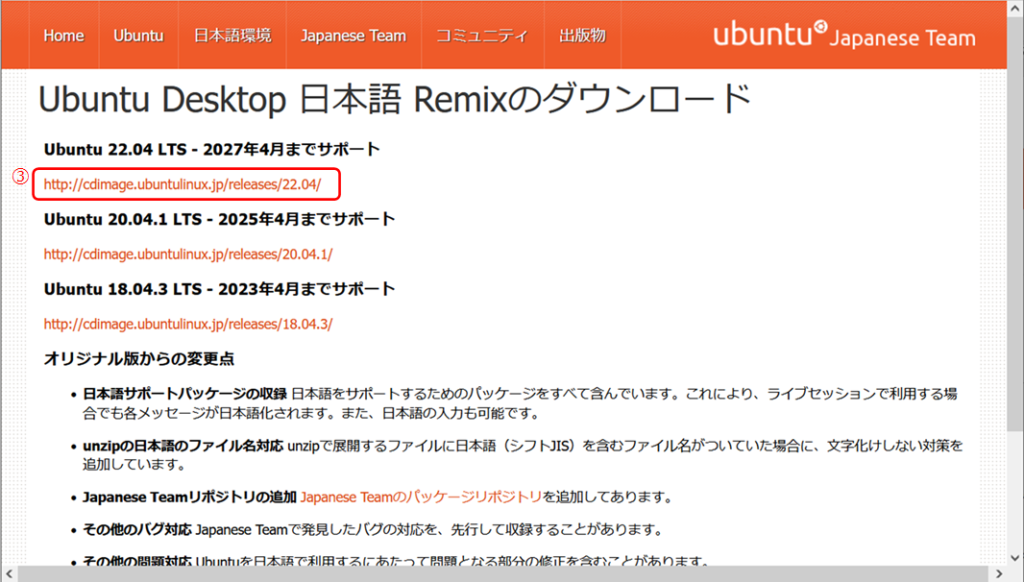
Task: Click the "Ubuntu Desktop 日本語 Remixのダウンロード" page title
Action: tap(394, 100)
